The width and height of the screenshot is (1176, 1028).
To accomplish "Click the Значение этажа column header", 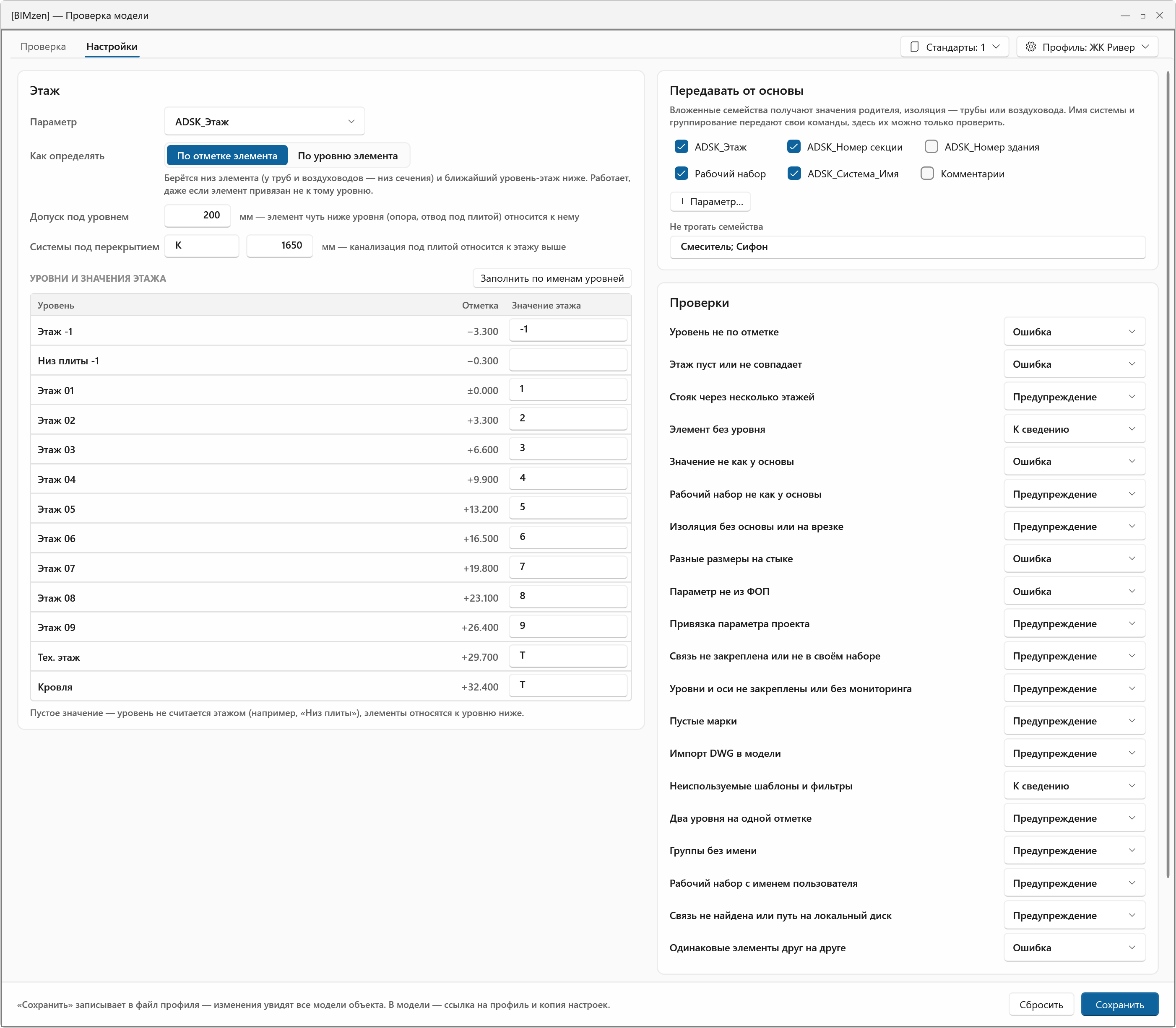I will (546, 305).
